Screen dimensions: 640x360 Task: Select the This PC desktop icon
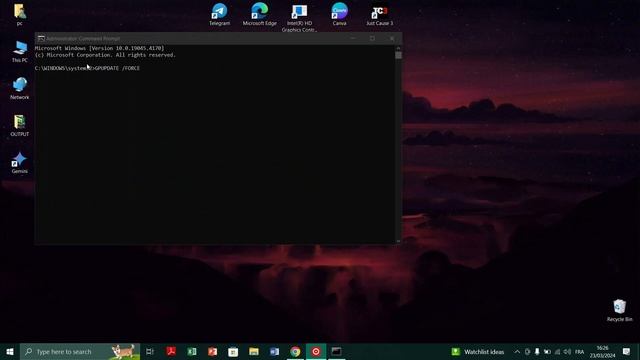pyautogui.click(x=20, y=51)
